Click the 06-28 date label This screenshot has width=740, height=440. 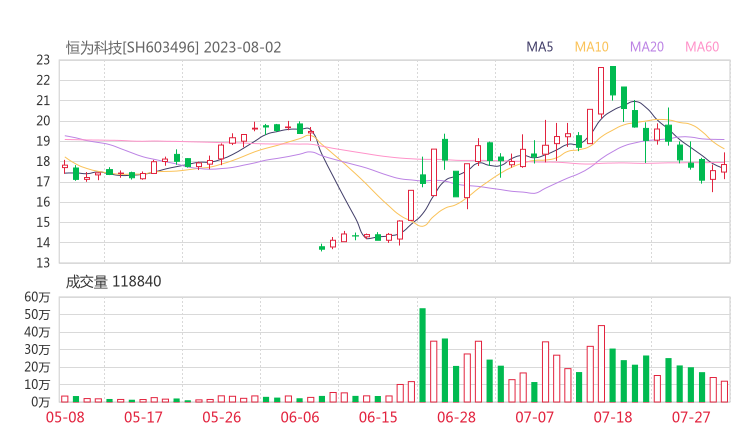click(x=456, y=417)
